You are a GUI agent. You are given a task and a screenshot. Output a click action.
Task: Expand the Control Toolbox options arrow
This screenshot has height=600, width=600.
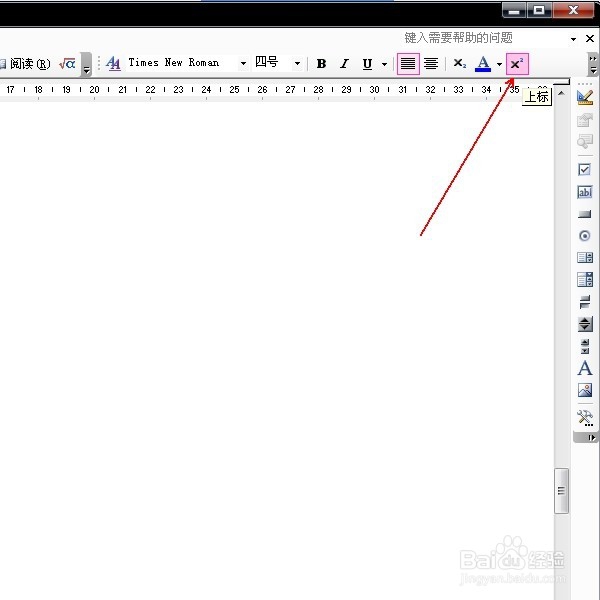pyautogui.click(x=591, y=437)
